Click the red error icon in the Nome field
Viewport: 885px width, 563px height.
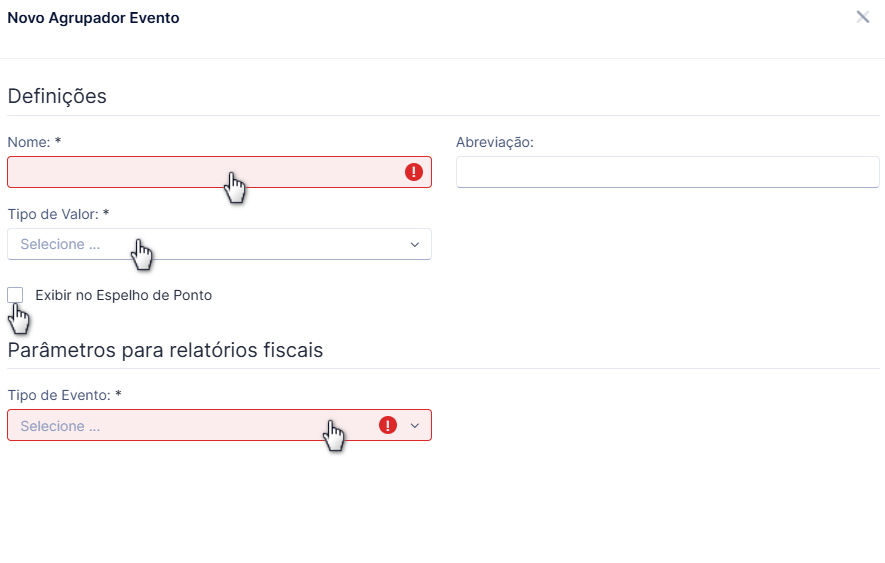[414, 172]
